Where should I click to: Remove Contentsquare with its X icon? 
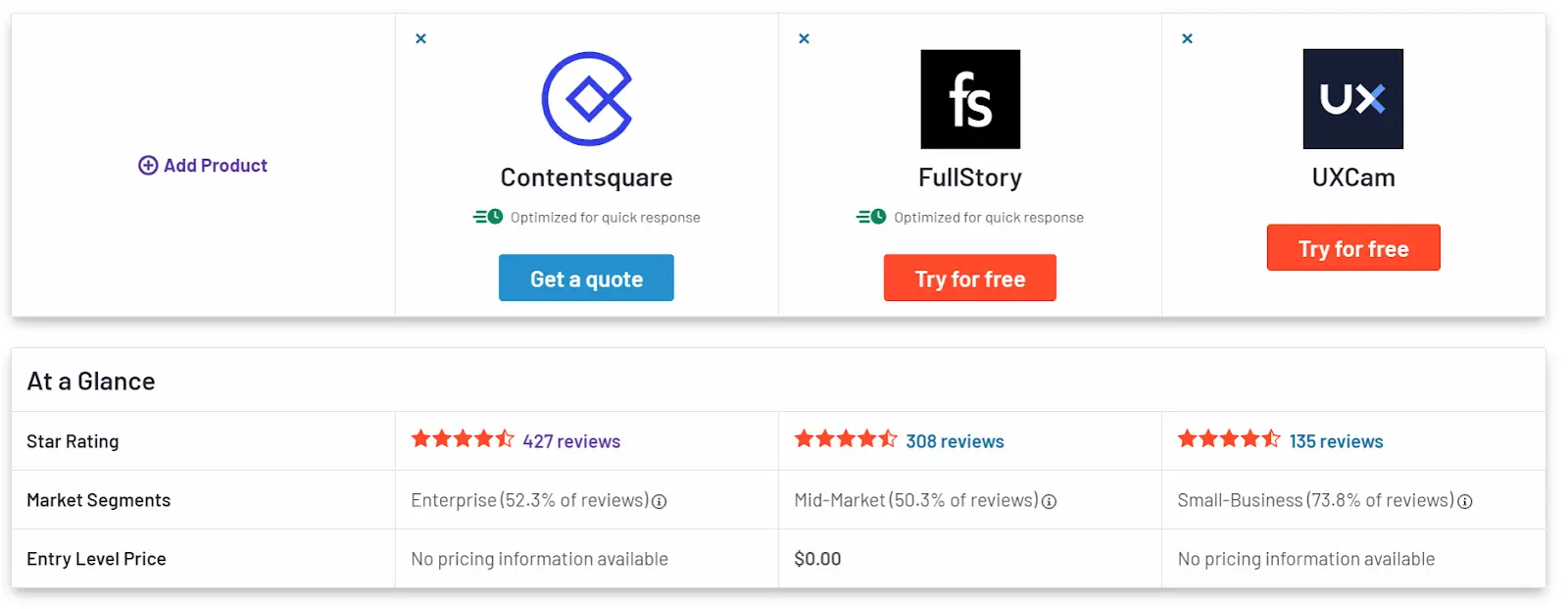(x=420, y=39)
